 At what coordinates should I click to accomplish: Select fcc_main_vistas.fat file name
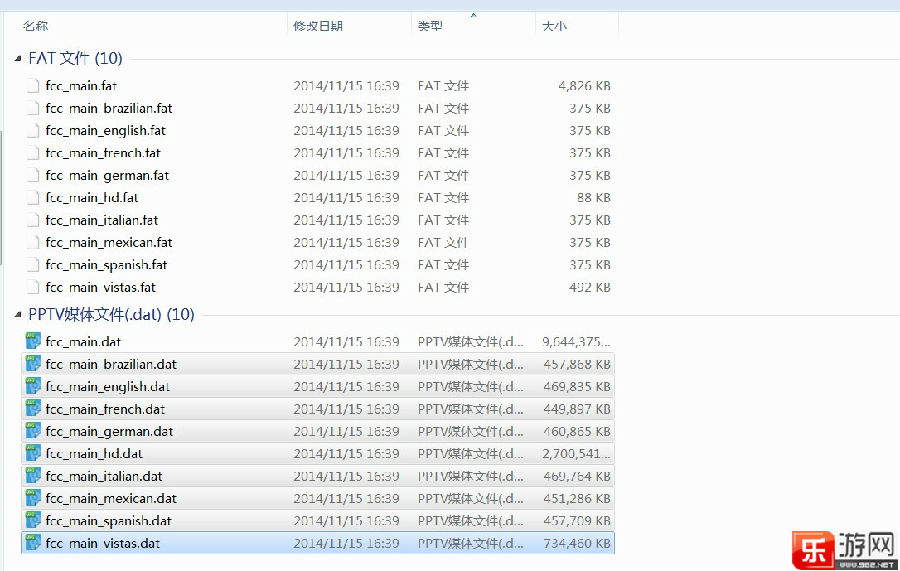pos(100,287)
